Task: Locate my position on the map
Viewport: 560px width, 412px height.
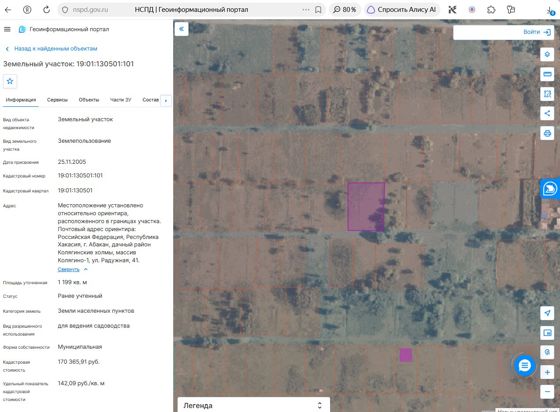Action: (547, 313)
